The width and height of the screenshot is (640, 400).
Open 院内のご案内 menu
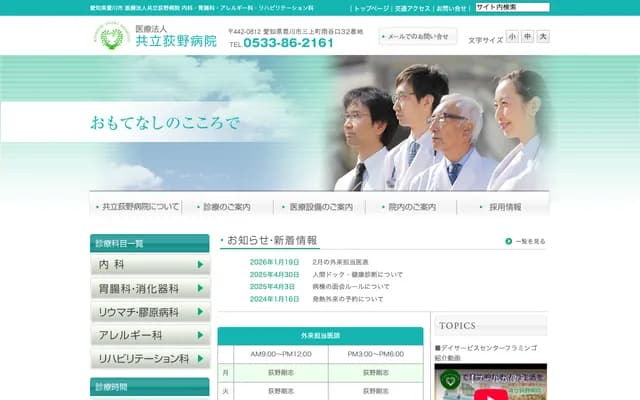[411, 207]
